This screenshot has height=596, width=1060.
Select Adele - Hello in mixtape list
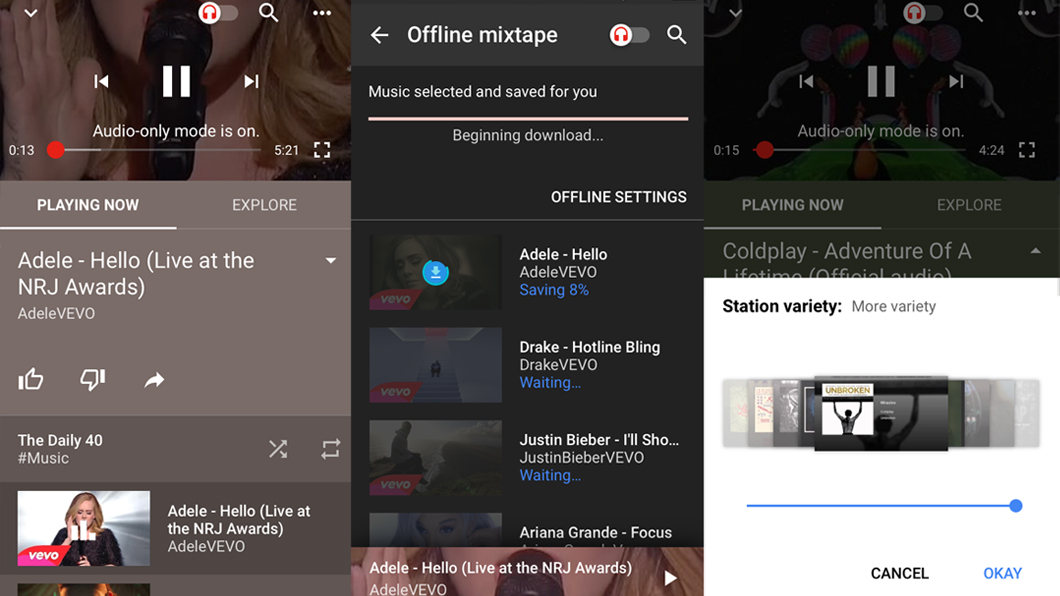point(563,254)
